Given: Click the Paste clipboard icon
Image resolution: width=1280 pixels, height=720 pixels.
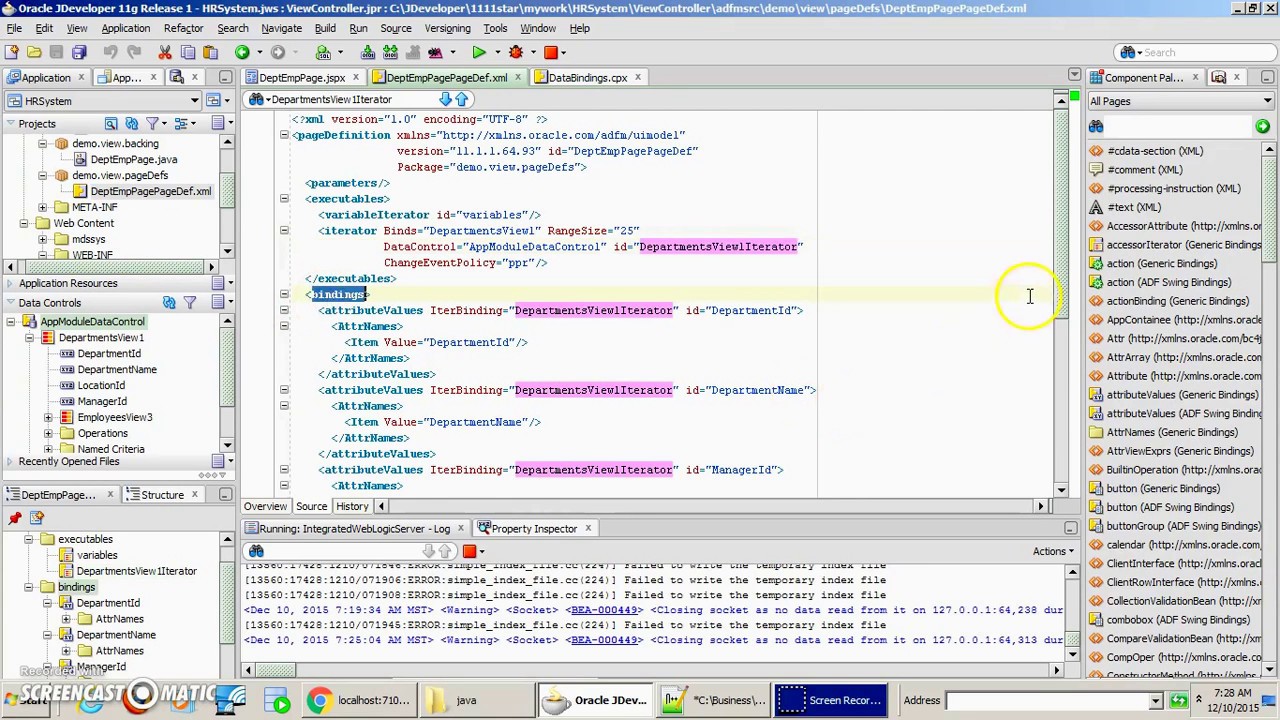Looking at the screenshot, I should point(210,52).
